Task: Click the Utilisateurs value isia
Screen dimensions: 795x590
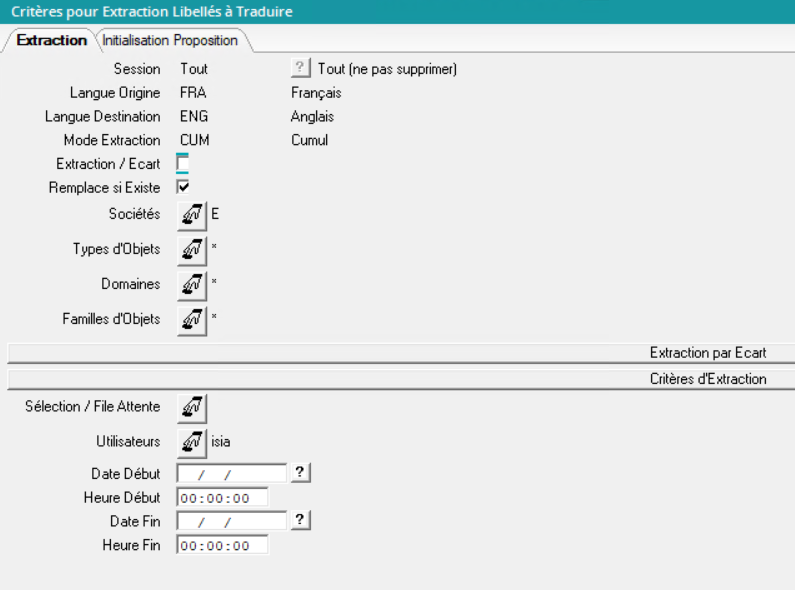Action: click(221, 442)
